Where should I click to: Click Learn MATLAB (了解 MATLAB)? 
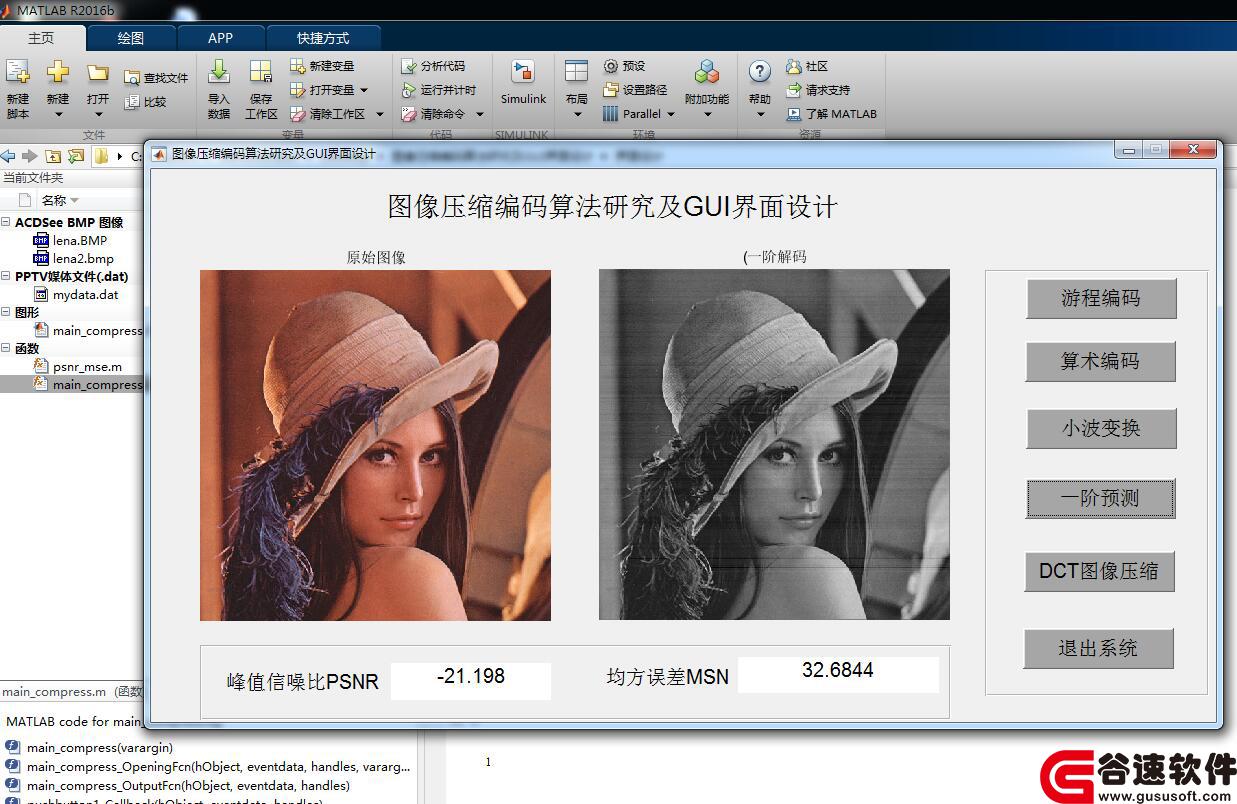[x=831, y=114]
